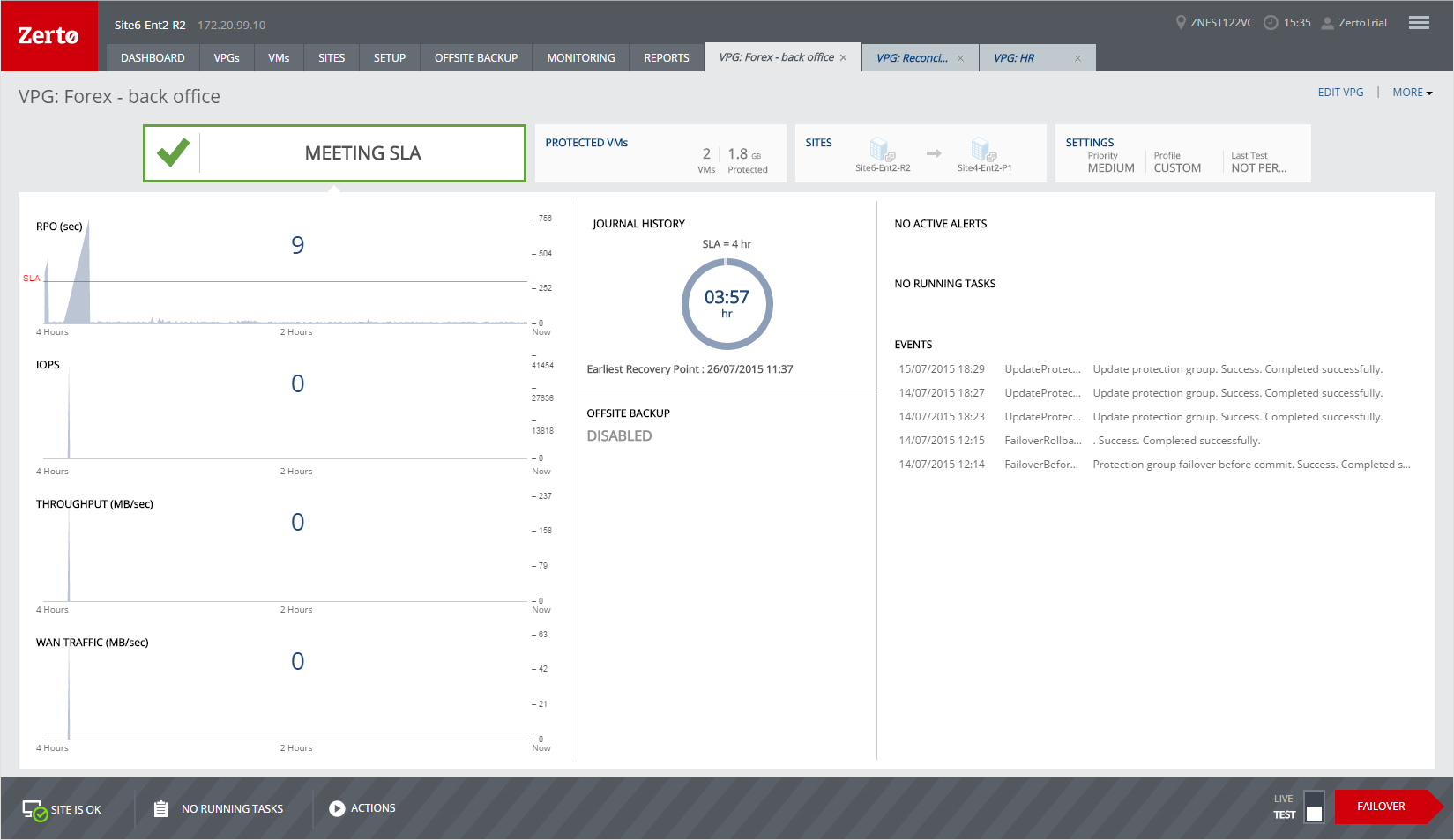Image resolution: width=1454 pixels, height=840 pixels.
Task: Close the Forex - back office tab
Action: click(x=843, y=57)
